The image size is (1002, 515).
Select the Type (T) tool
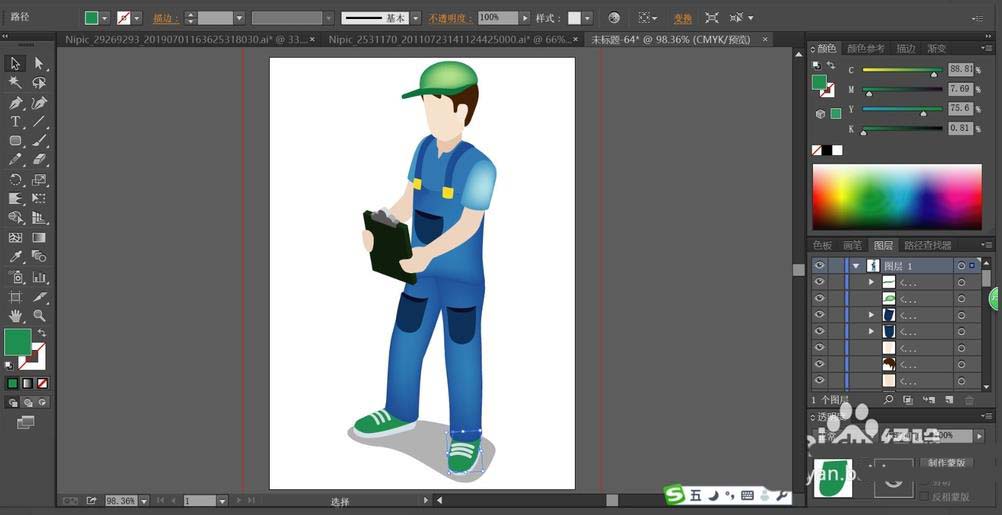point(16,121)
